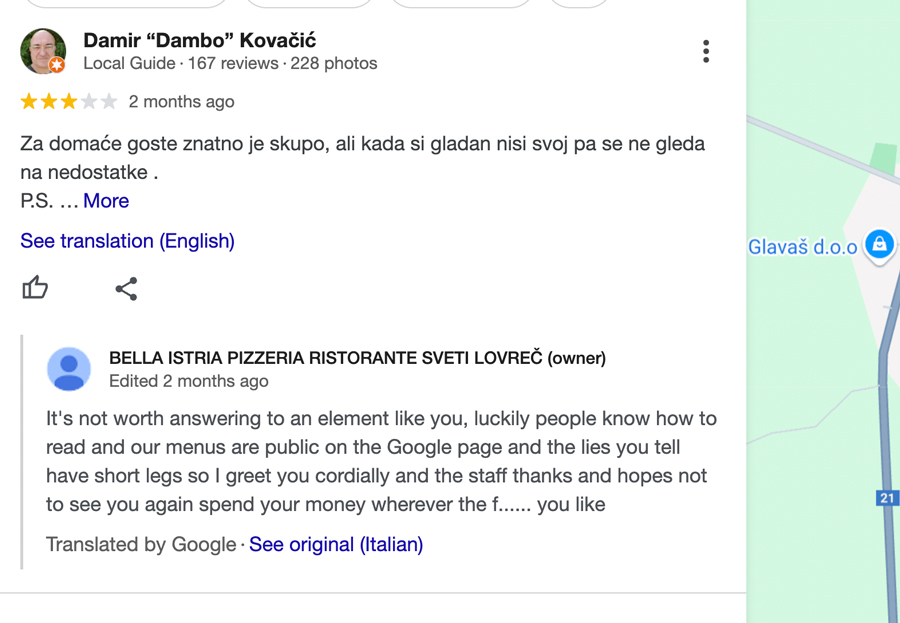
Task: Click the Local Guide badge star
Action: 57,65
